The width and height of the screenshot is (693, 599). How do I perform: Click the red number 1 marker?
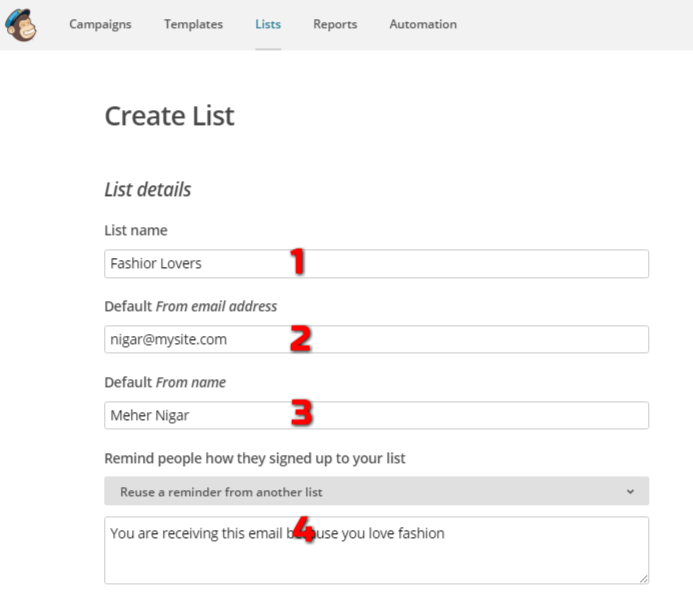pyautogui.click(x=297, y=262)
